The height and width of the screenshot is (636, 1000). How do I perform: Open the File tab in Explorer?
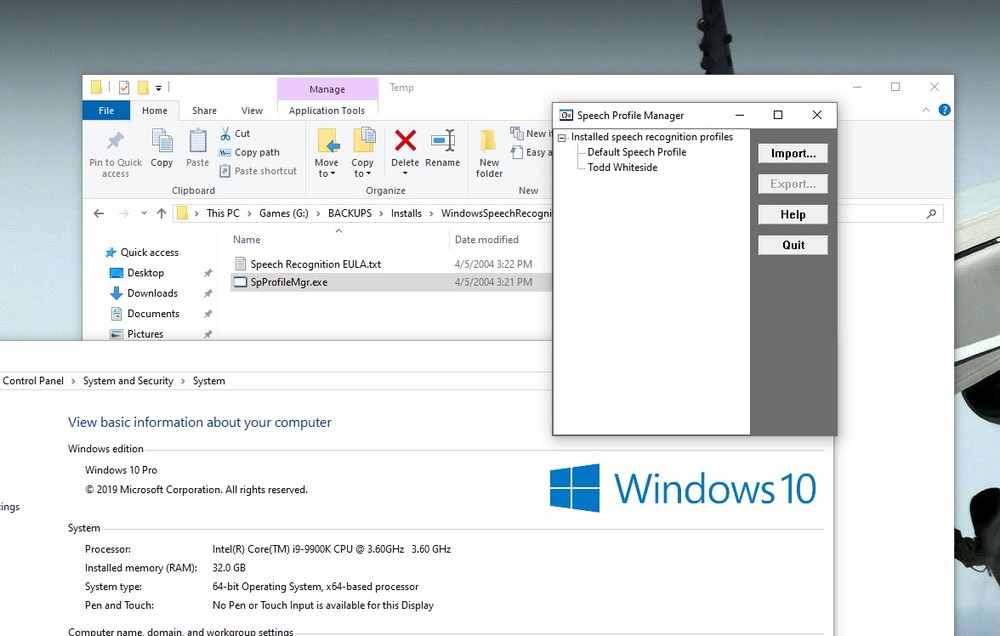point(106,110)
